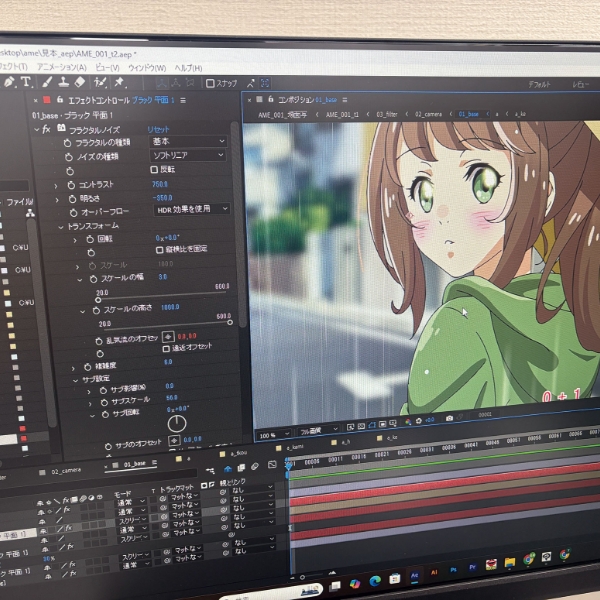Open Microsoft Edge from the taskbar
Image resolution: width=600 pixels, height=600 pixels.
coord(375,581)
